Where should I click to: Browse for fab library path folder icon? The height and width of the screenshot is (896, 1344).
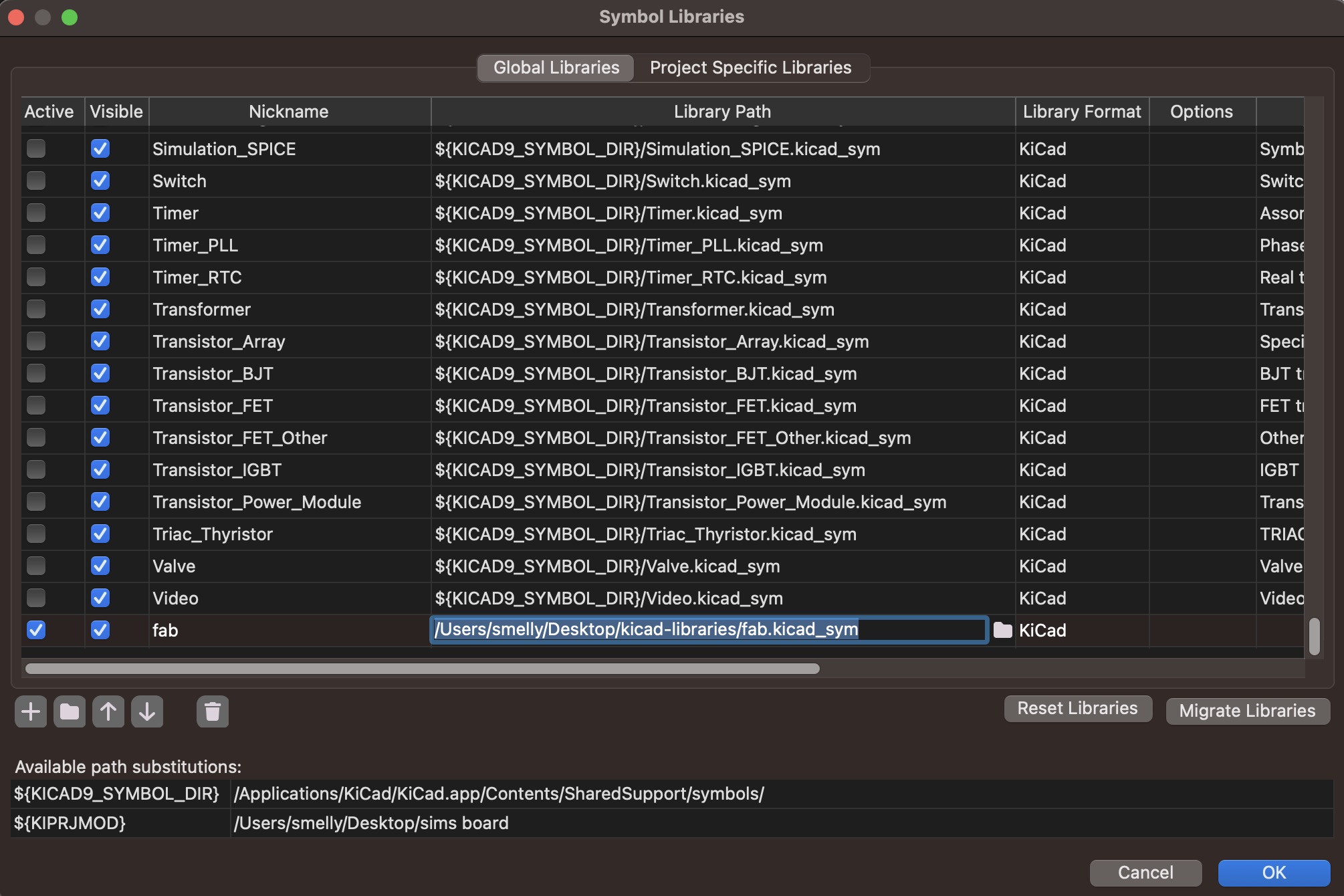(1002, 630)
